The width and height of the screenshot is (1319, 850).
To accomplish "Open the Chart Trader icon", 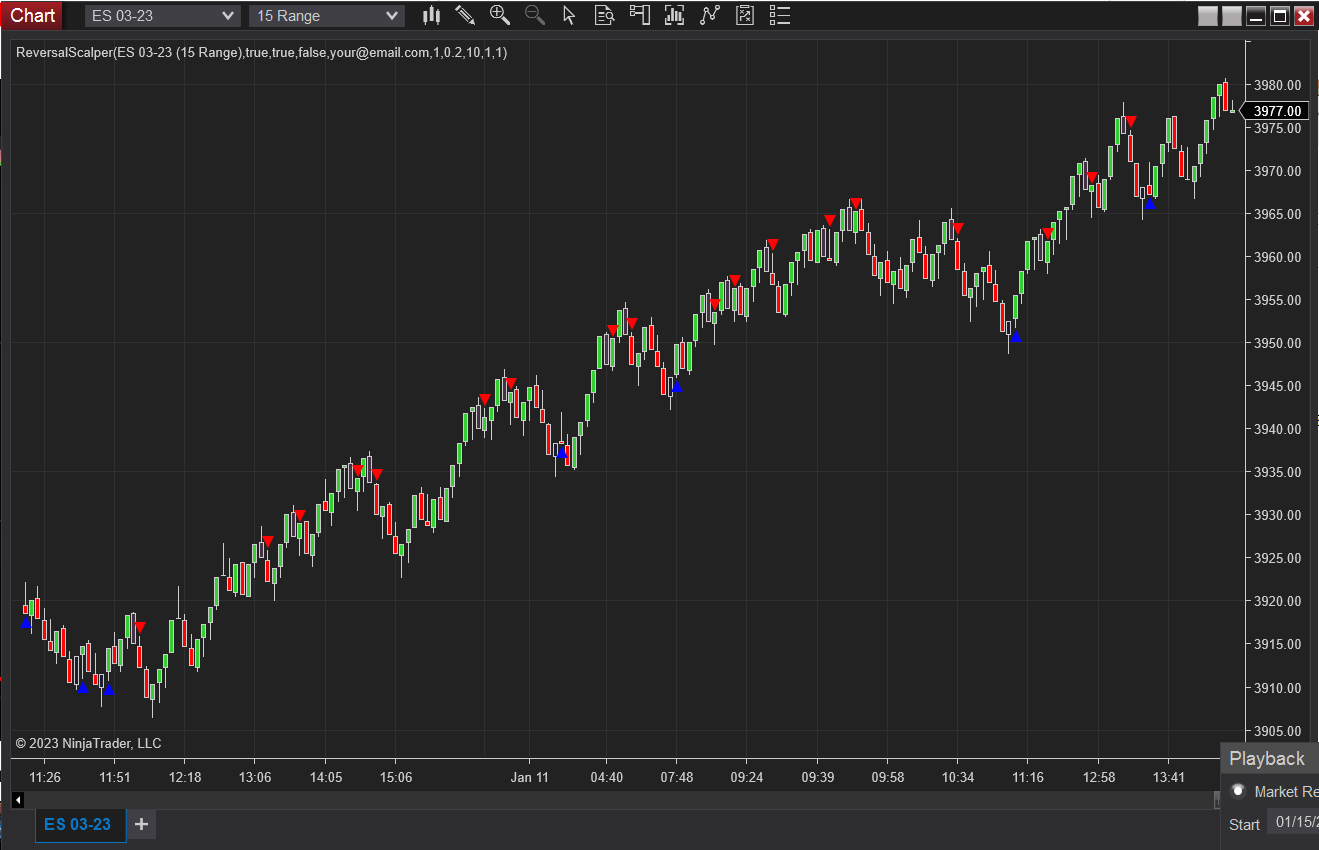I will [x=640, y=15].
